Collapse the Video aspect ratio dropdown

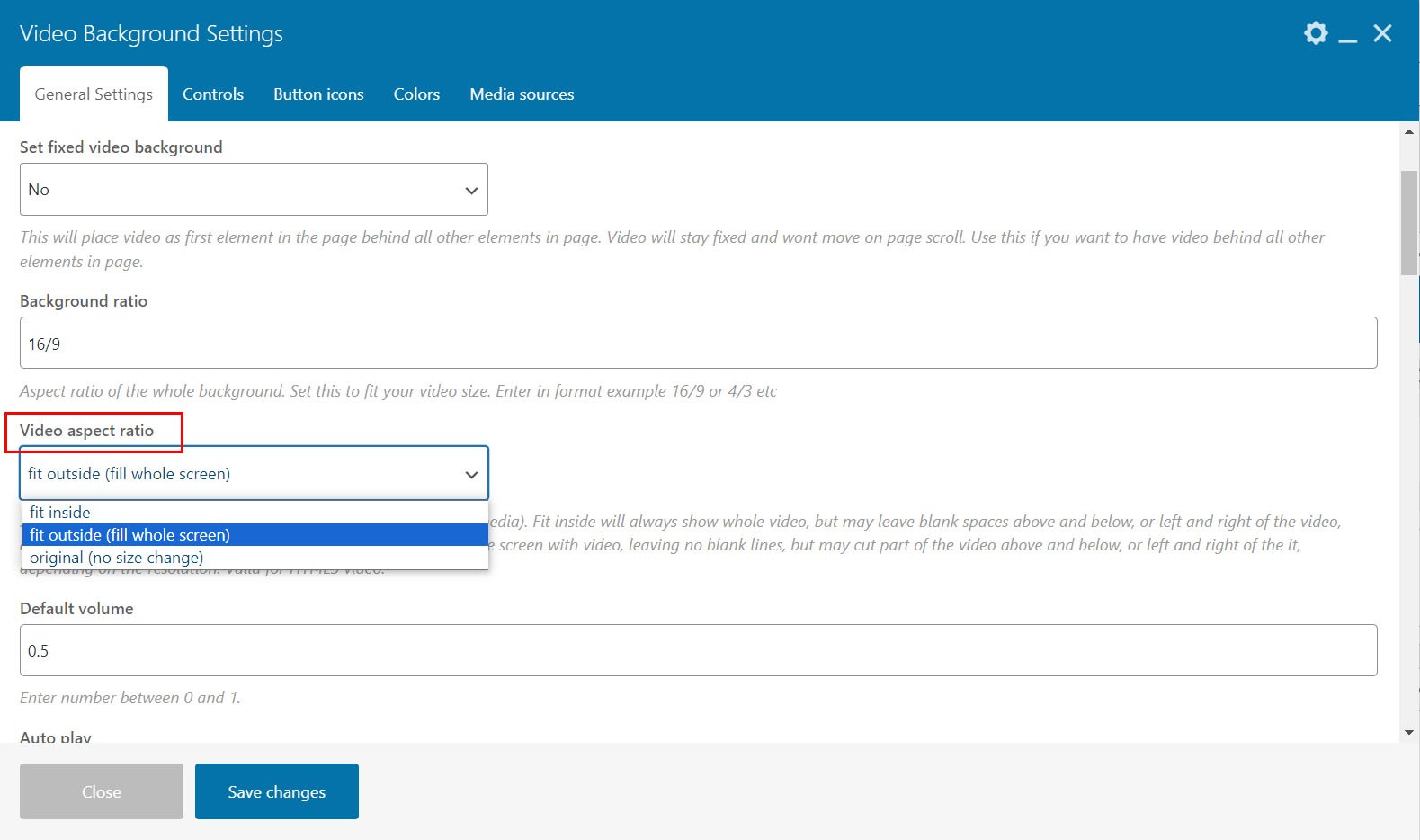pyautogui.click(x=254, y=473)
